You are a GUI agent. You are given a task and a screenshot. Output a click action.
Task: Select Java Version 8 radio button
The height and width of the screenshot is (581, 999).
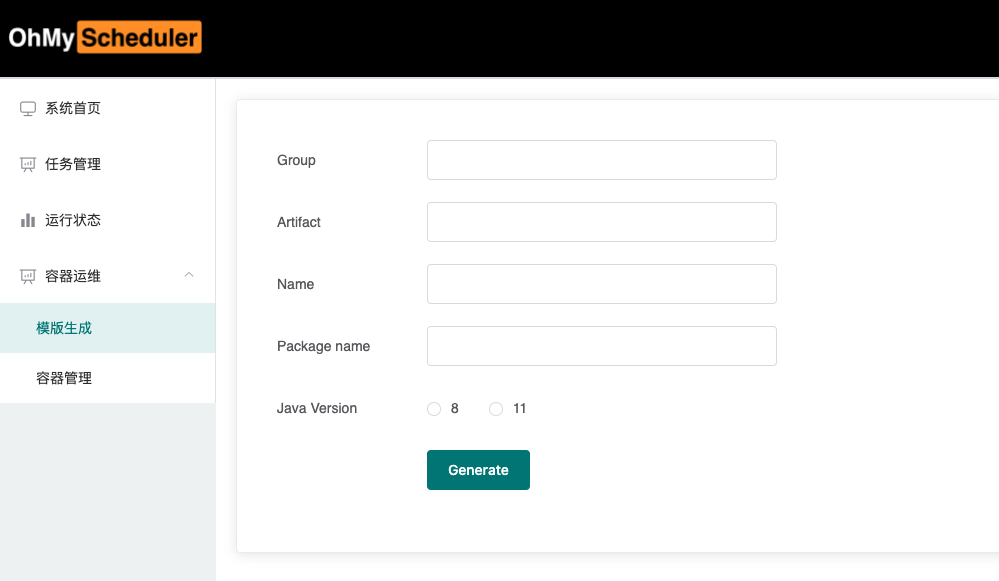(434, 409)
